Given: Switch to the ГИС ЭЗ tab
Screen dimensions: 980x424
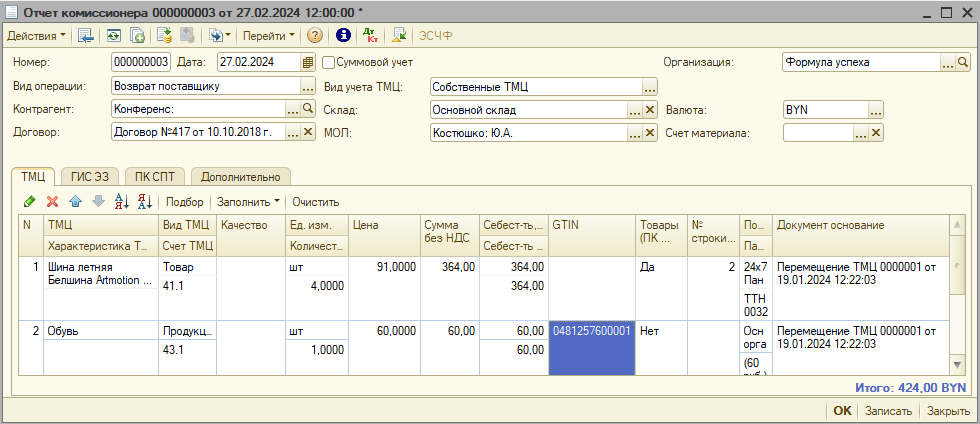Looking at the screenshot, I should (x=89, y=177).
